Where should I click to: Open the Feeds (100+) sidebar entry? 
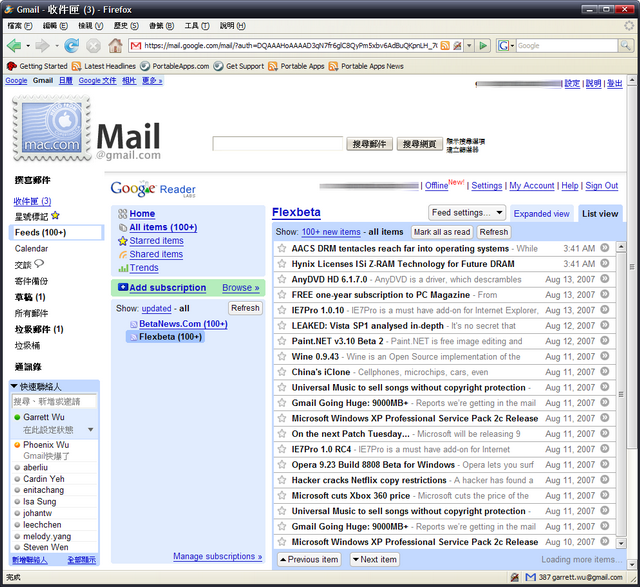point(56,232)
